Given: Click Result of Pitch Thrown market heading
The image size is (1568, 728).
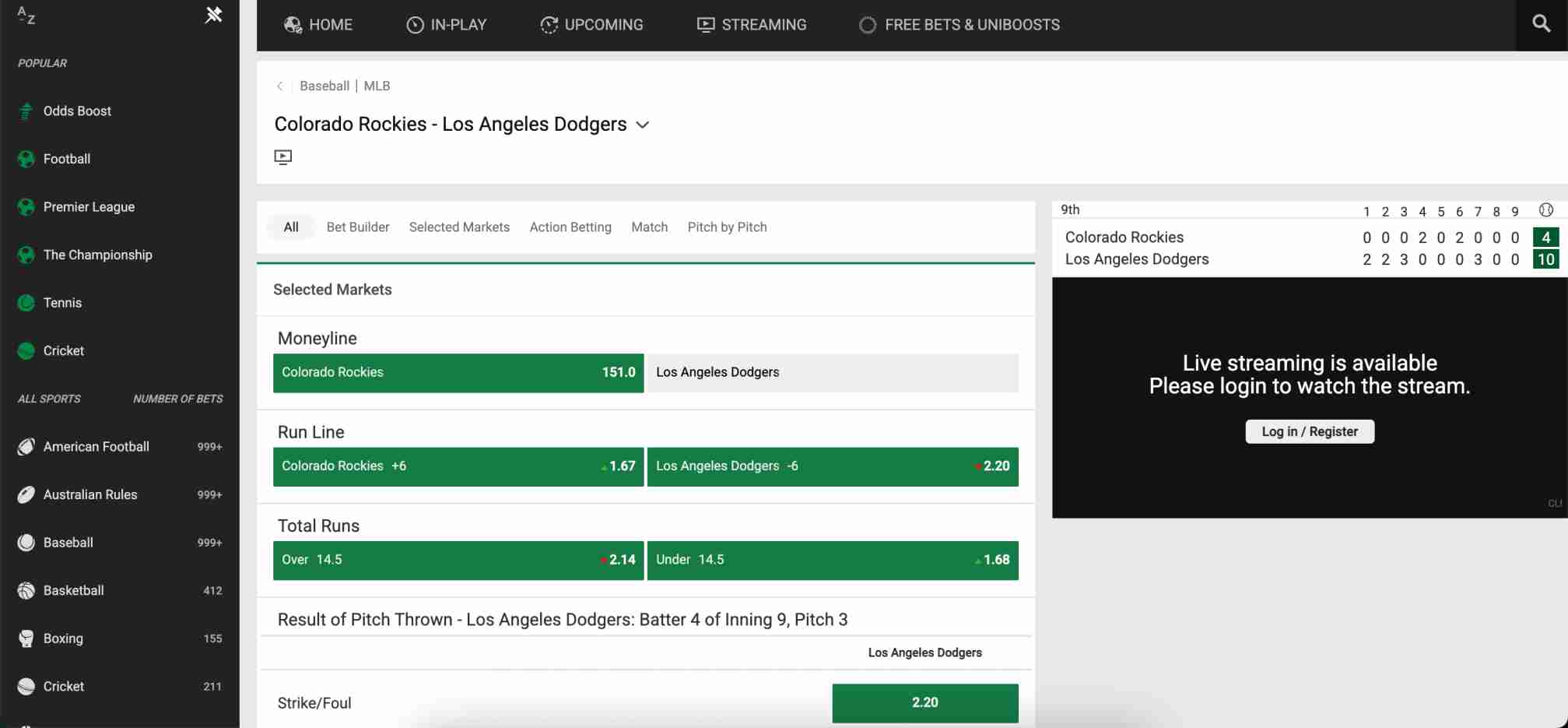Looking at the screenshot, I should click(563, 620).
